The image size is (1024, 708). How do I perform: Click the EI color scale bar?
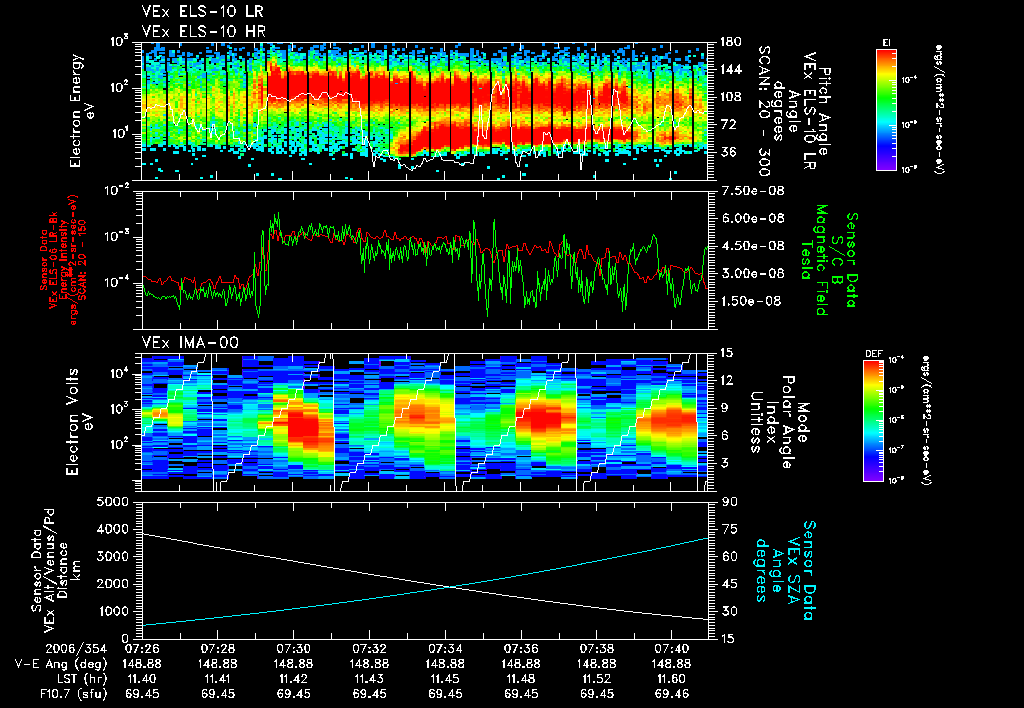click(x=886, y=109)
